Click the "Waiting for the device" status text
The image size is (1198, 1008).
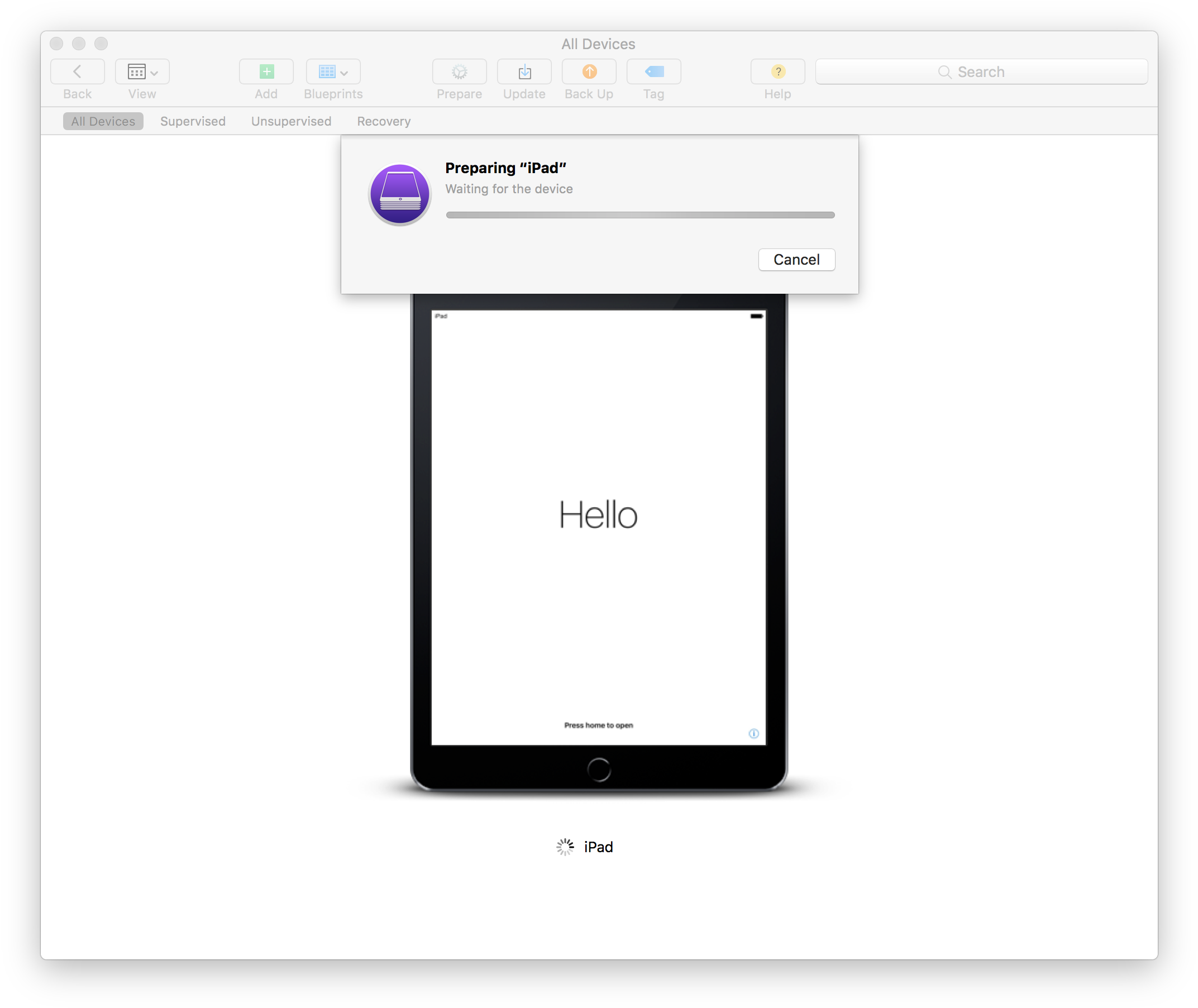[509, 189]
